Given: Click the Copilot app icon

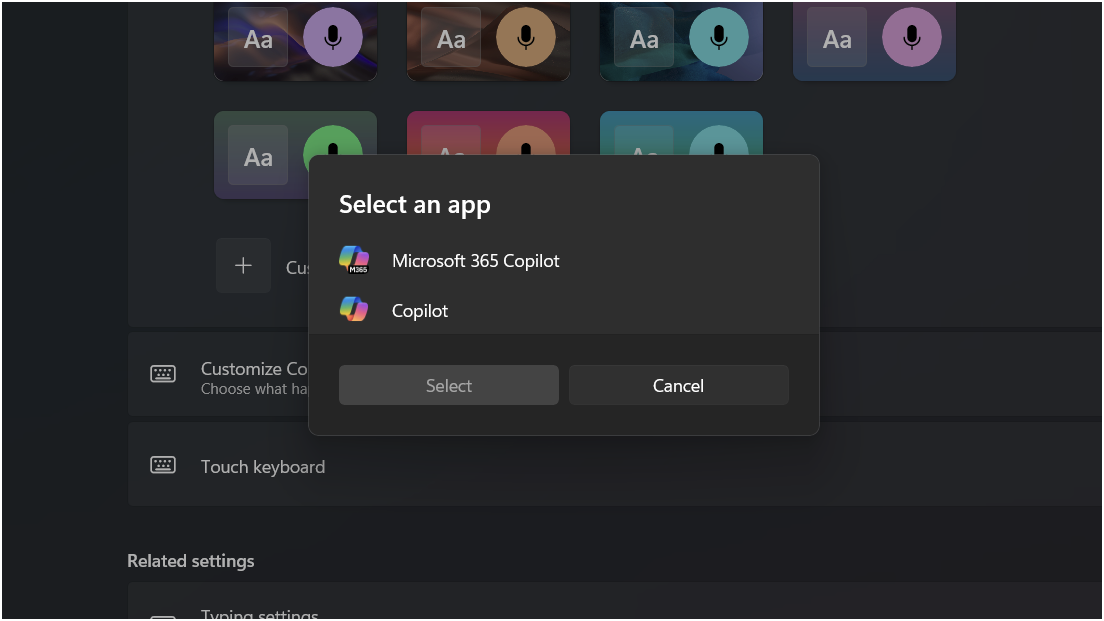Looking at the screenshot, I should pyautogui.click(x=354, y=310).
